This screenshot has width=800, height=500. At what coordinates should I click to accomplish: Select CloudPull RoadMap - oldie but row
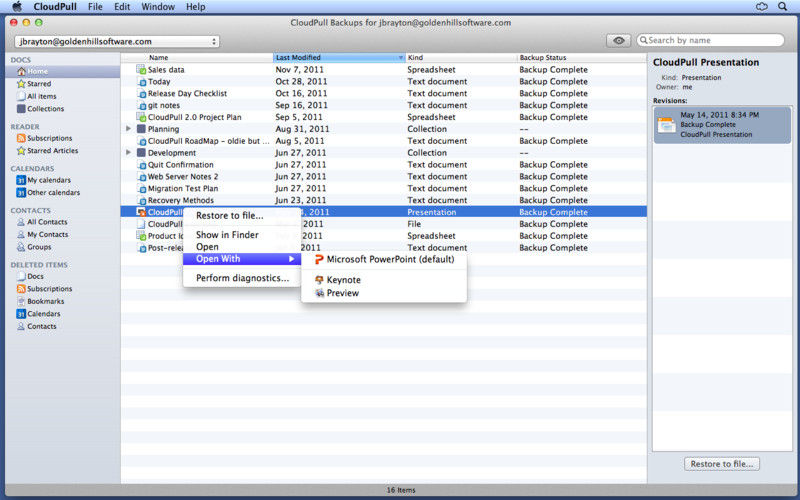384,141
